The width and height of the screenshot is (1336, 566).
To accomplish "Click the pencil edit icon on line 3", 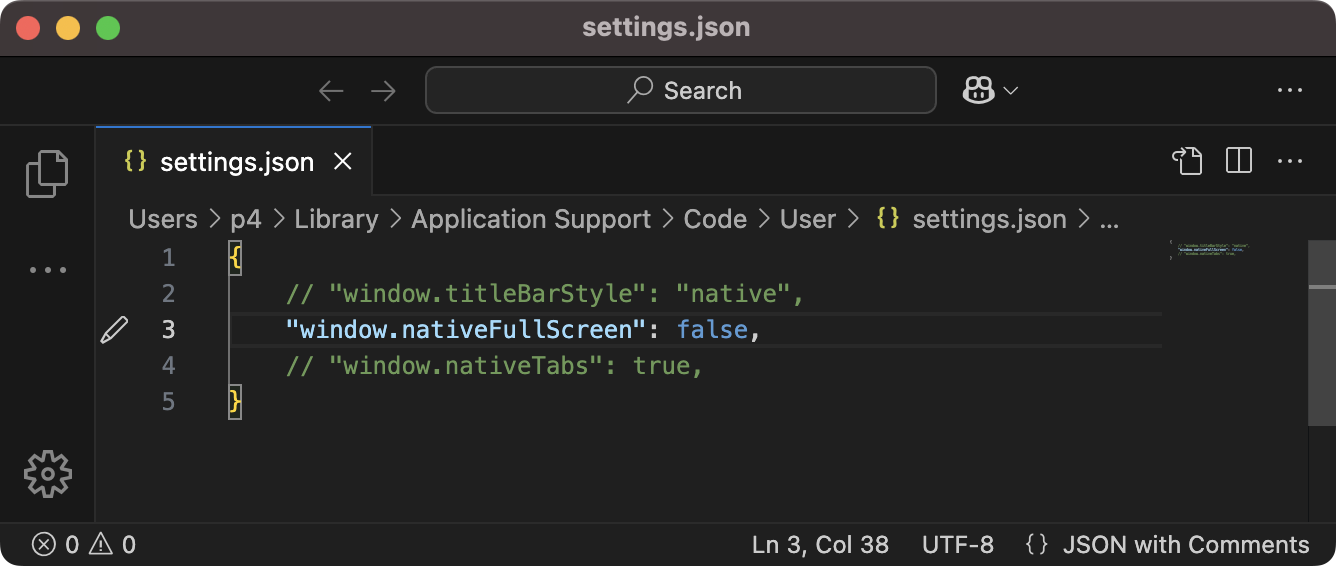I will tap(115, 329).
